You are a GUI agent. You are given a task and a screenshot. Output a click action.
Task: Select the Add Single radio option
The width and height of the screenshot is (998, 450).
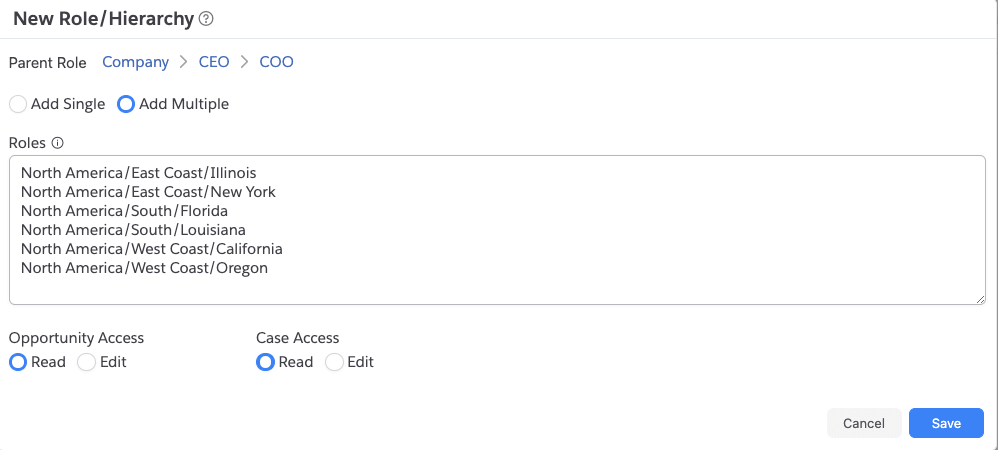(18, 104)
